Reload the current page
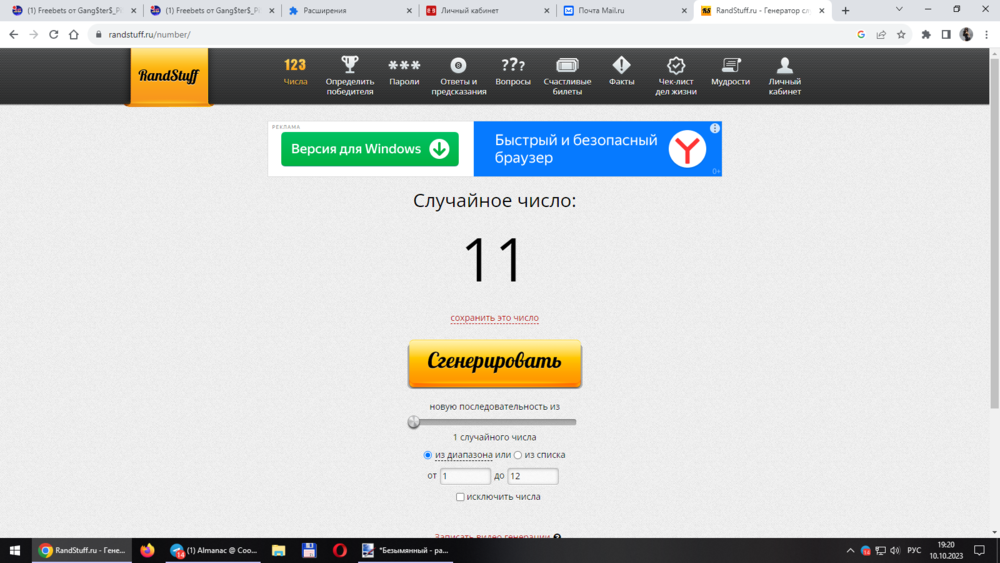The height and width of the screenshot is (563, 1000). pos(54,34)
